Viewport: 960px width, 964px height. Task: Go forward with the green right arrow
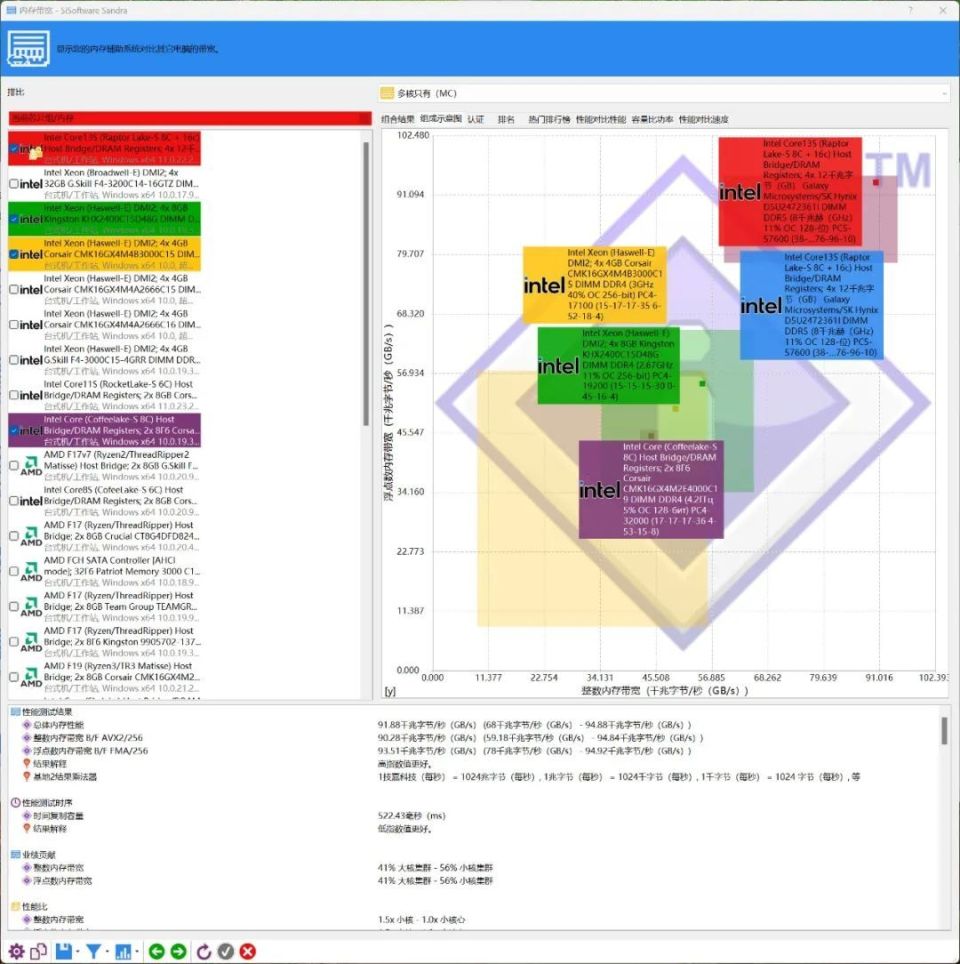pos(178,951)
